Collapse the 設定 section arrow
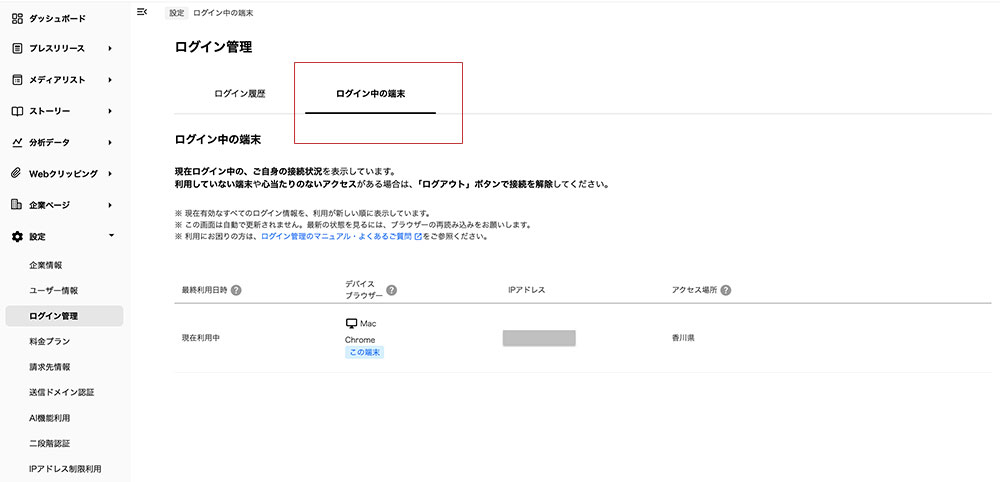 (x=110, y=235)
